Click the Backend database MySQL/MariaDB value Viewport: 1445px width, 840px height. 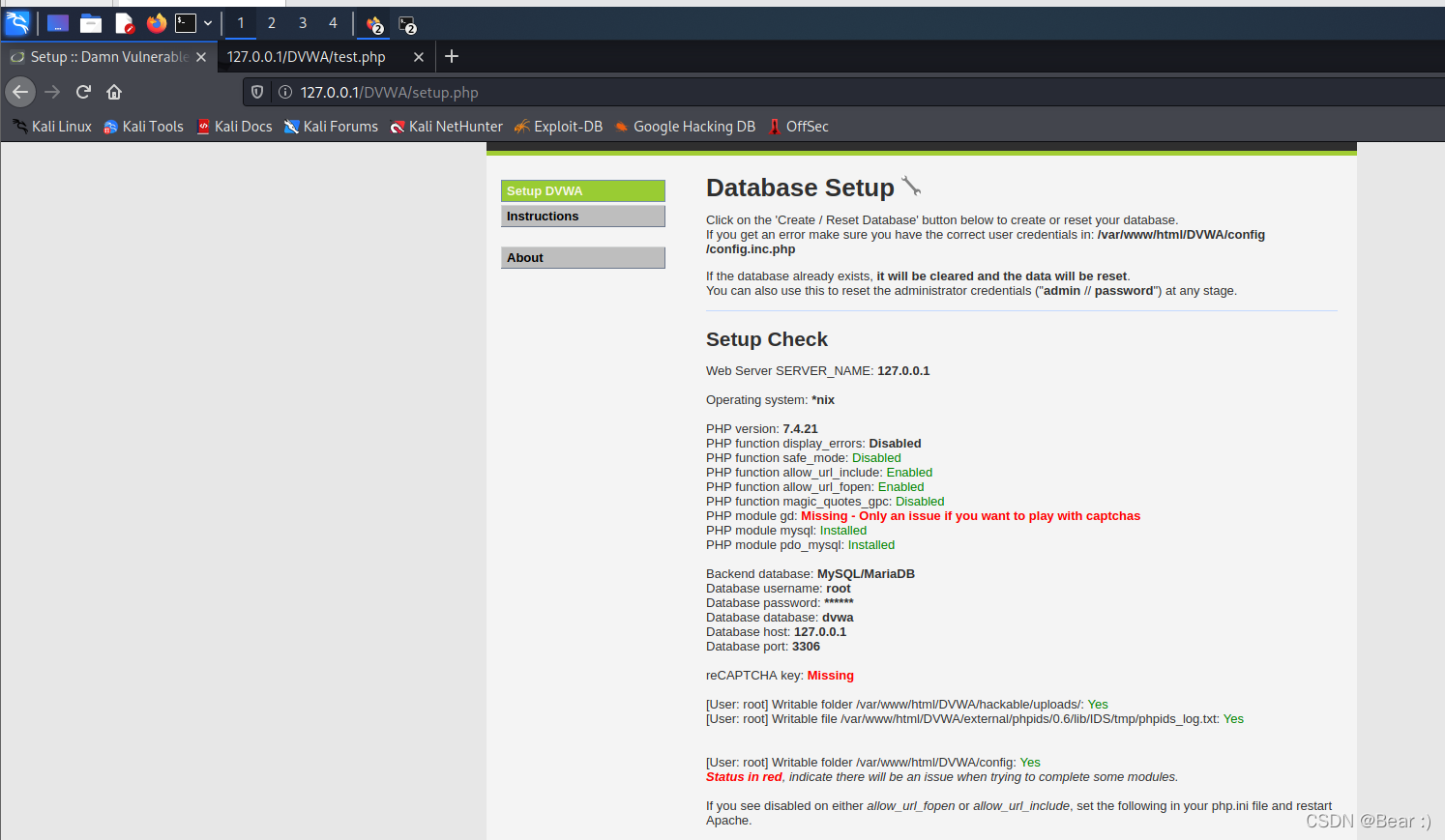click(866, 574)
